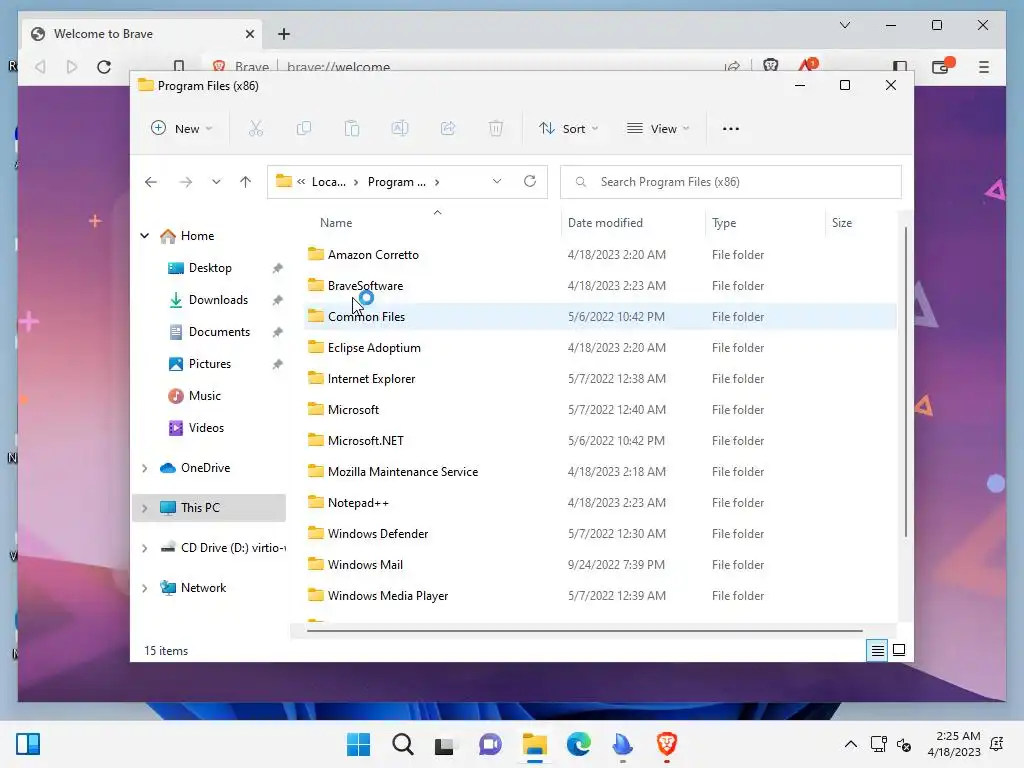The height and width of the screenshot is (768, 1024).
Task: Select the Mozilla Maintenance Service folder
Action: coord(600,472)
